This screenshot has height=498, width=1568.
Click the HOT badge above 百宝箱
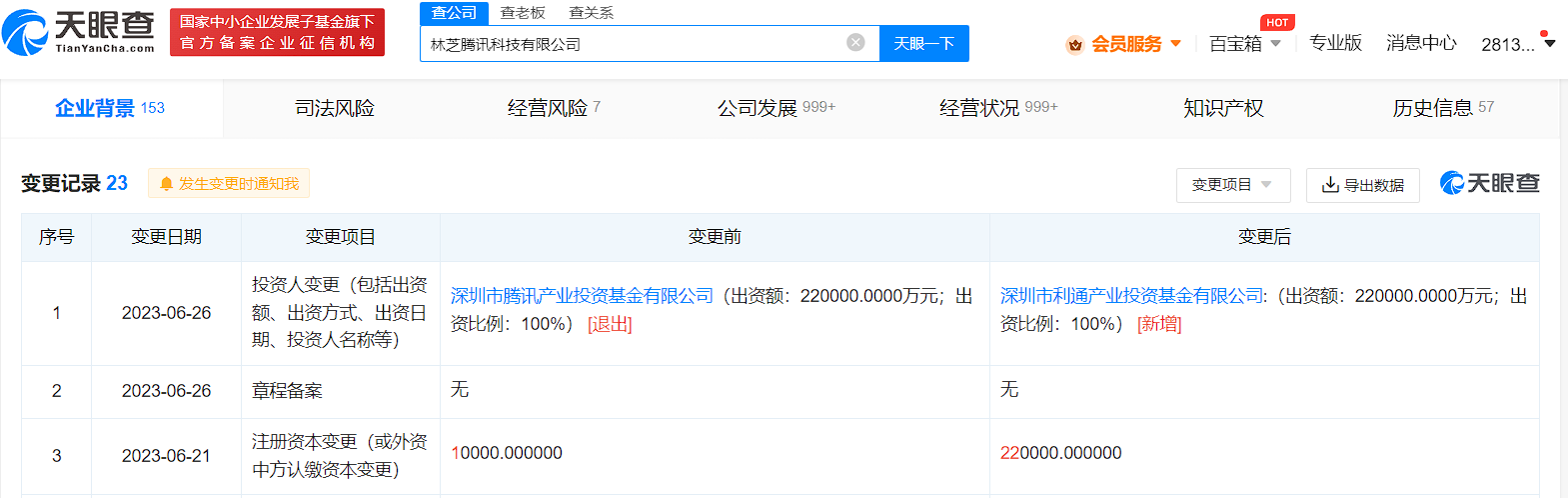click(1277, 22)
